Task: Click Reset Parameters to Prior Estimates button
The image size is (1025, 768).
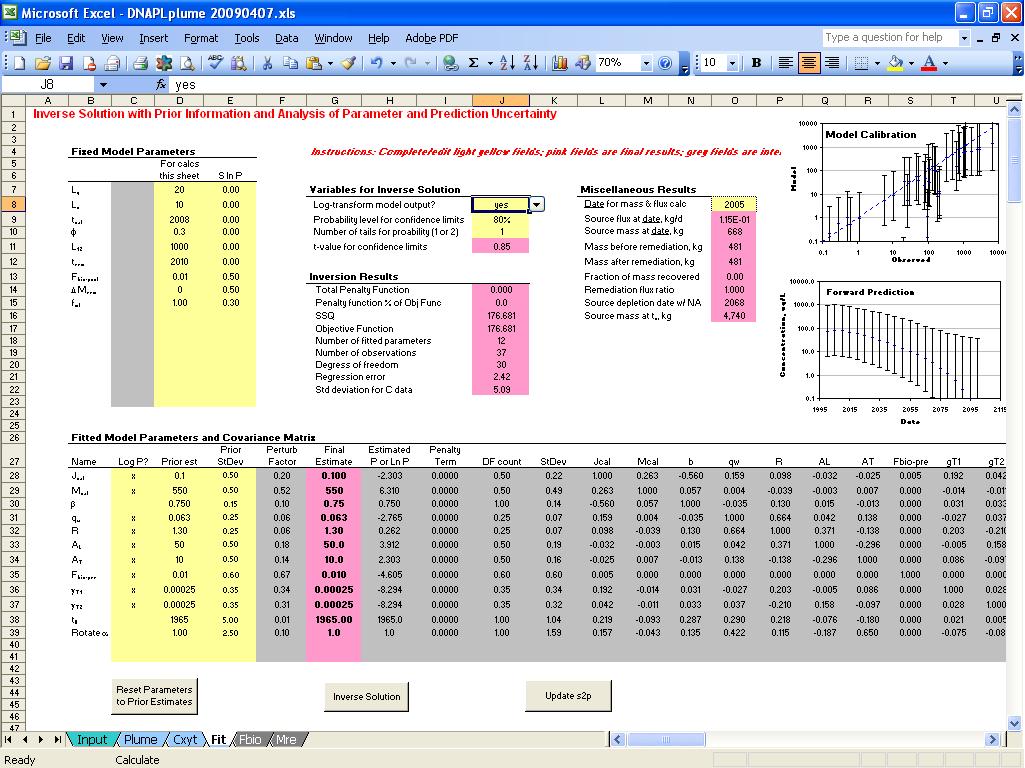Action: tap(154, 695)
